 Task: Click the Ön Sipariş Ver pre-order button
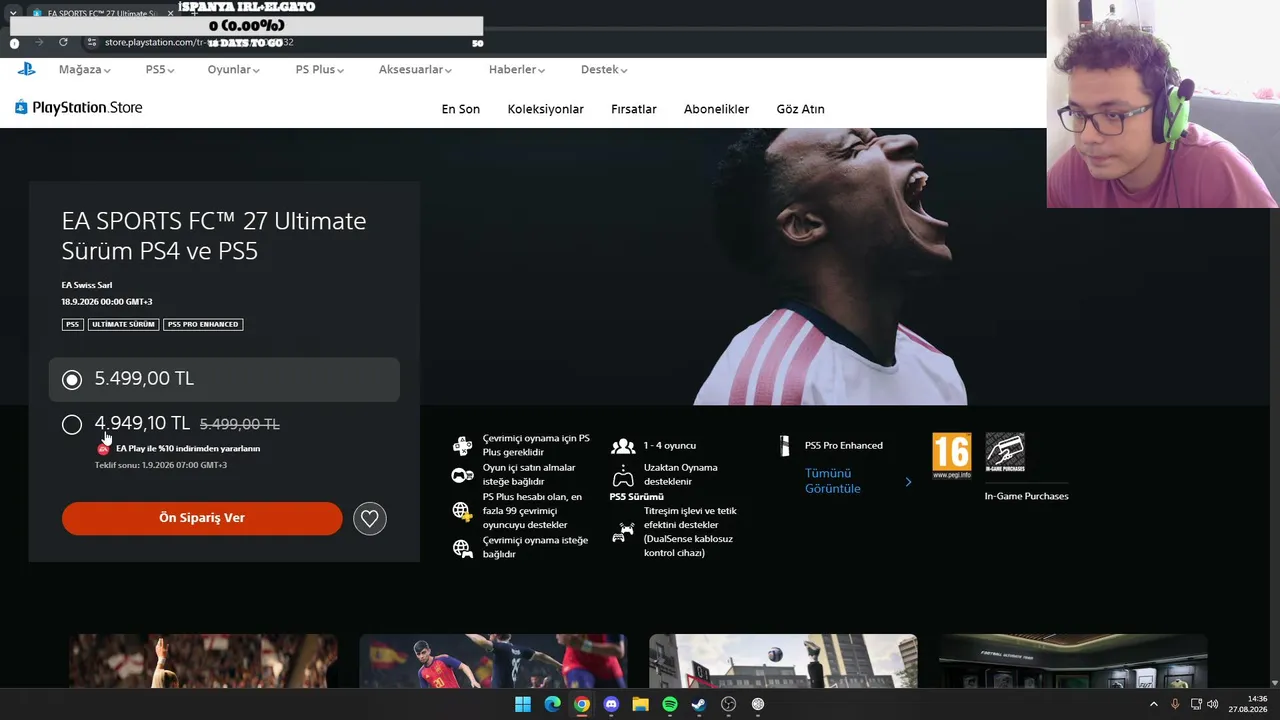202,518
